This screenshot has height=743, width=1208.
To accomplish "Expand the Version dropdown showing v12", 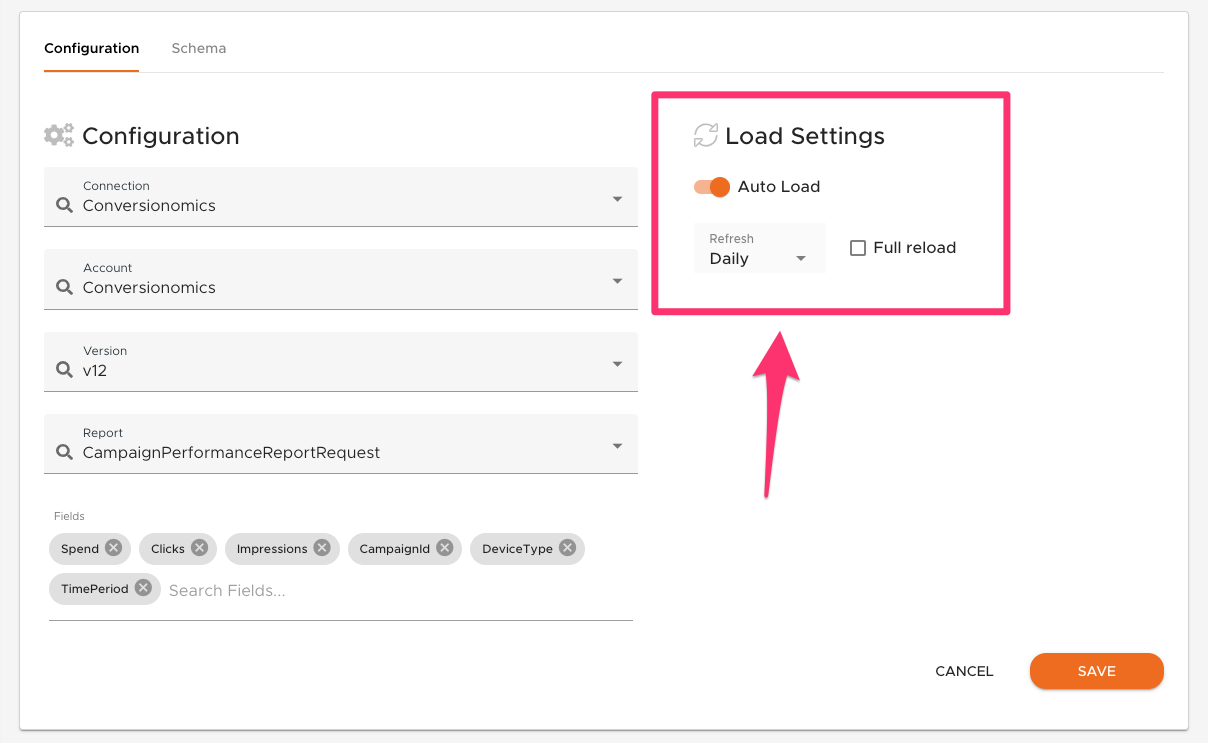I will (x=620, y=362).
